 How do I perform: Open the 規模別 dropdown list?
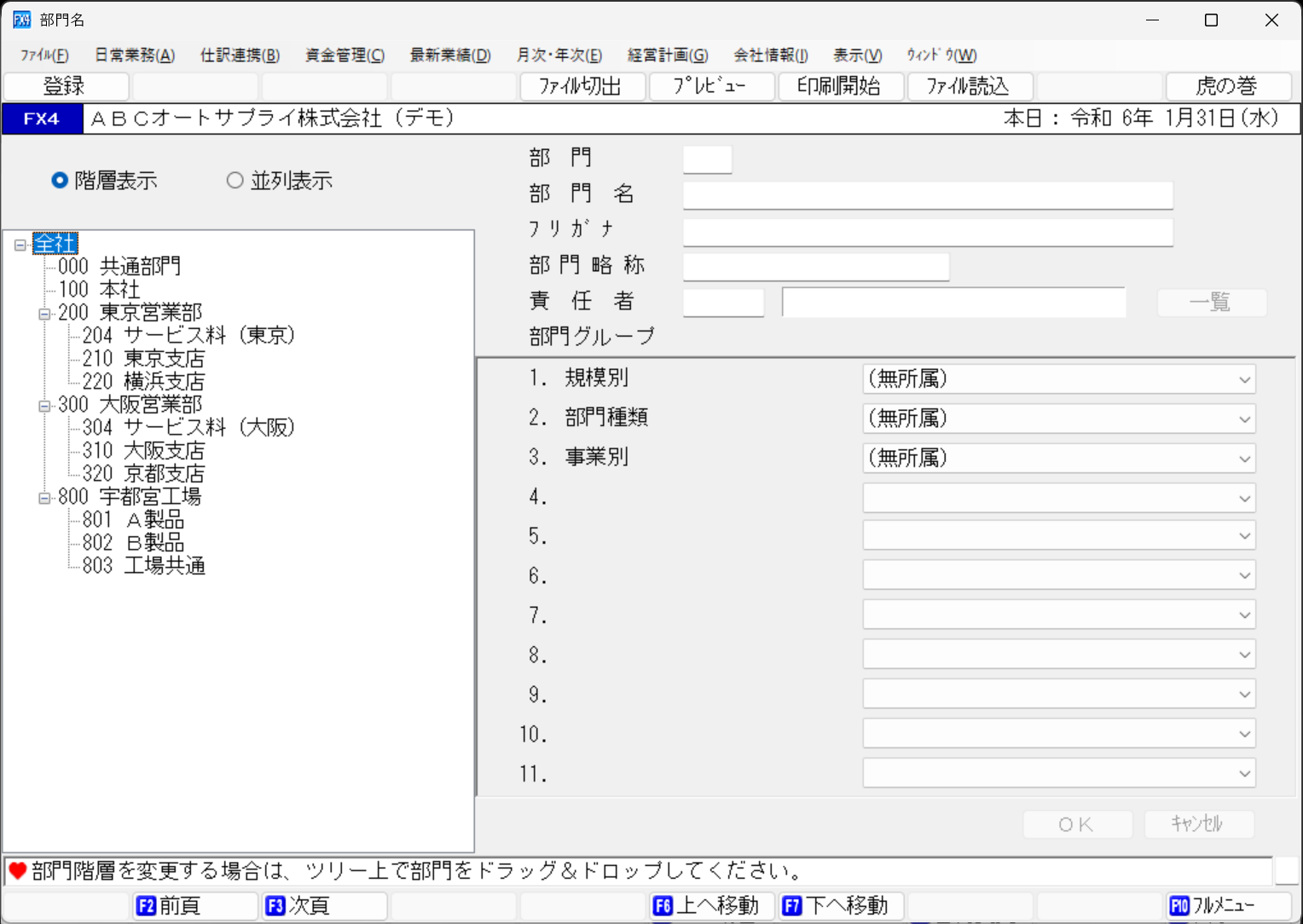click(1244, 378)
